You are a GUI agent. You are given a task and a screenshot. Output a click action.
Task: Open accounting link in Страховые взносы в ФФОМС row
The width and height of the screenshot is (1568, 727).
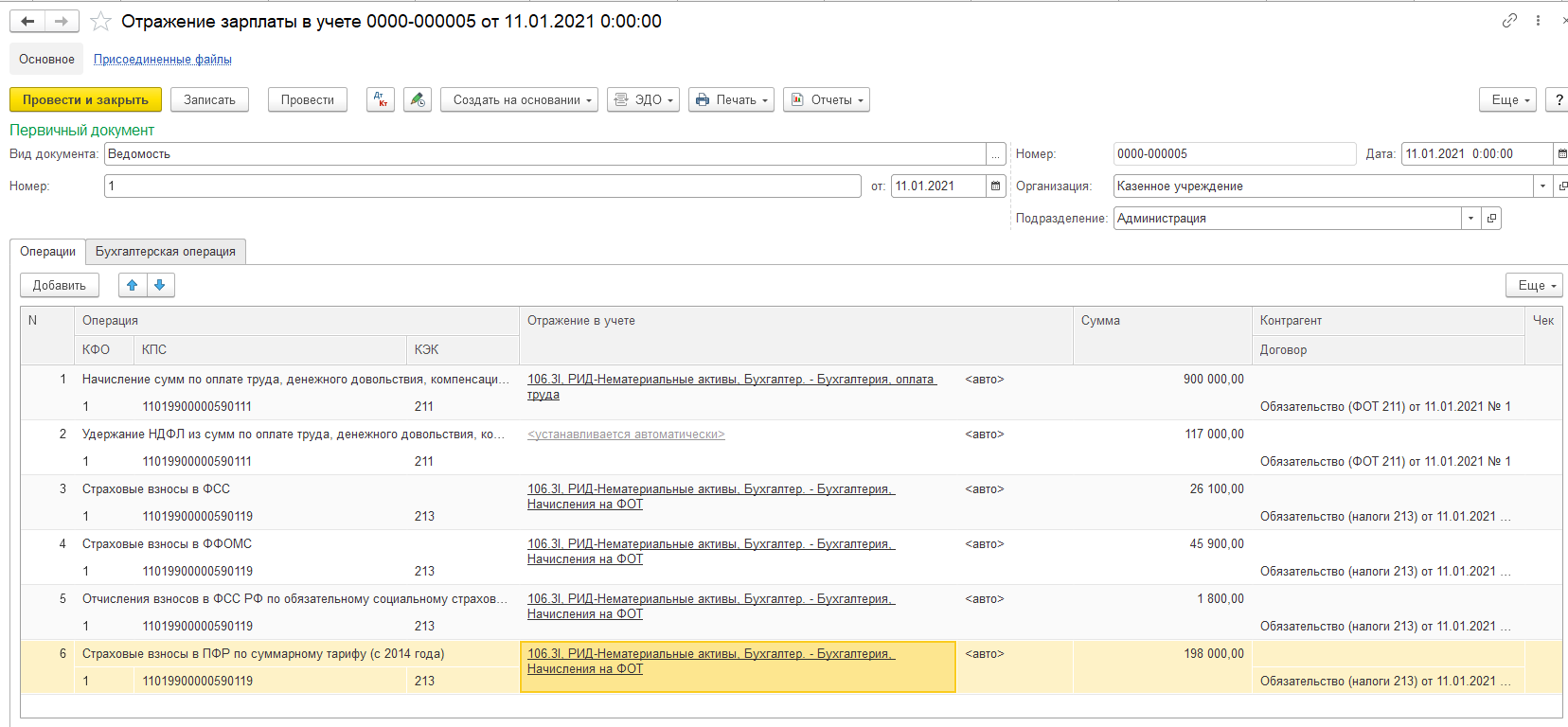711,551
